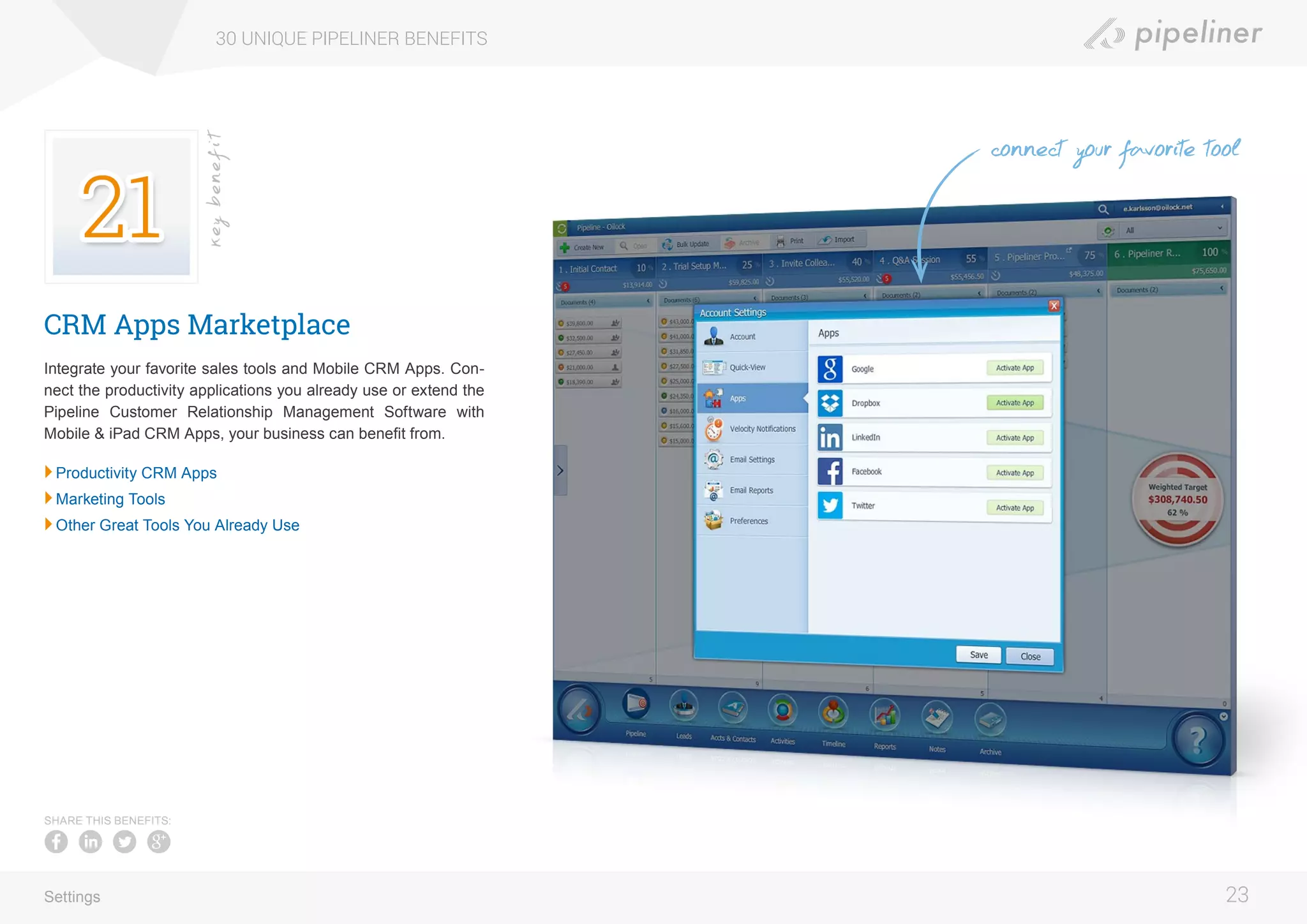This screenshot has height=924, width=1307.
Task: Click Import in toolbar
Action: coord(837,240)
